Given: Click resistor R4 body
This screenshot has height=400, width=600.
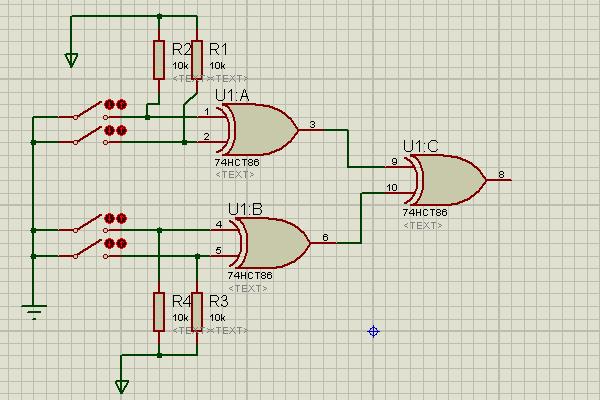Looking at the screenshot, I should (x=159, y=312).
